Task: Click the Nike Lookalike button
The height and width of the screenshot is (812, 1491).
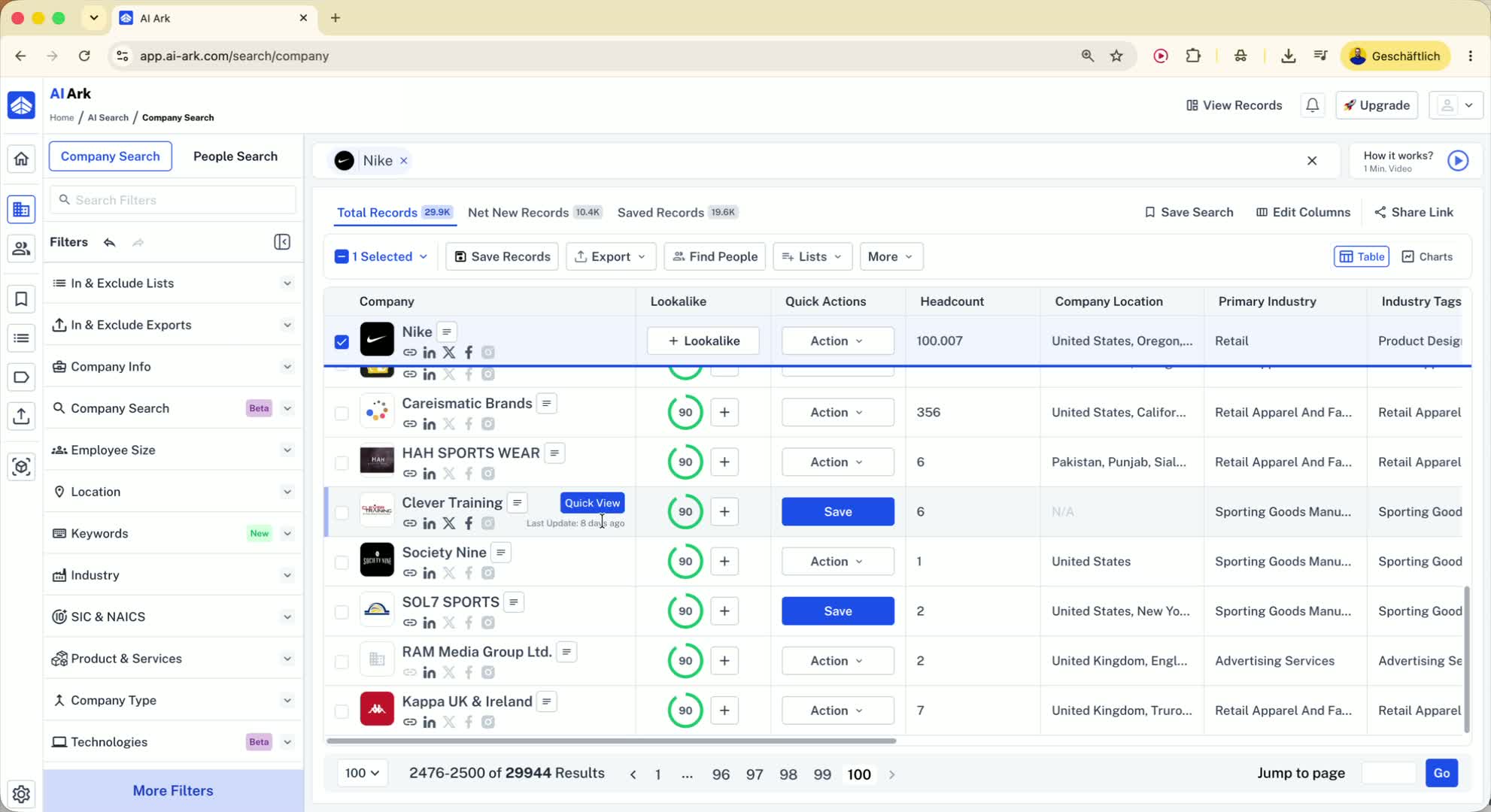Action: 703,341
